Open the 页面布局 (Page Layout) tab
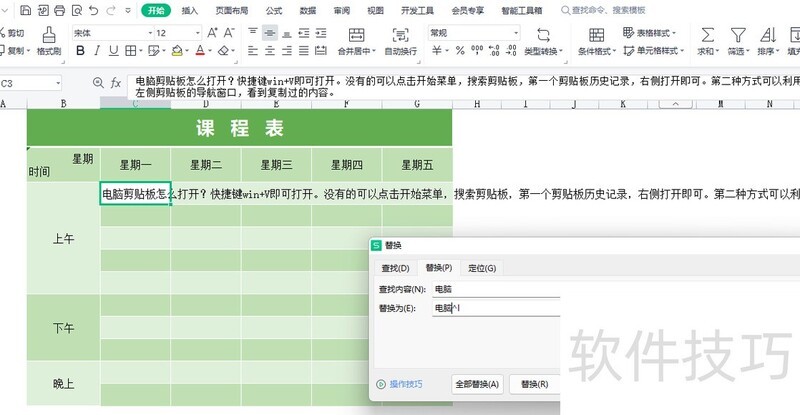The height and width of the screenshot is (415, 800). coord(232,10)
